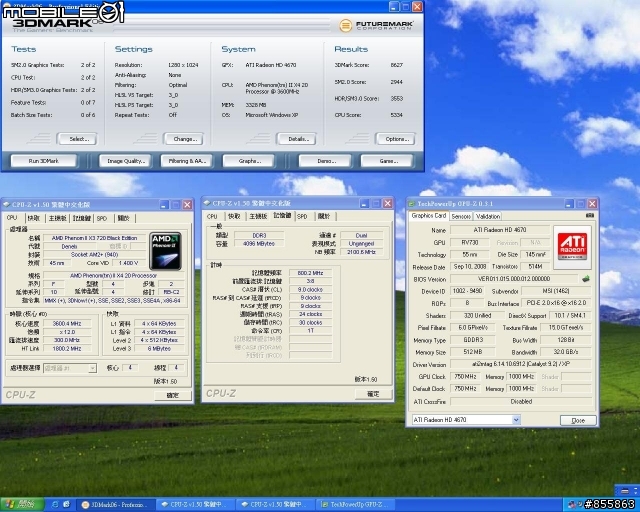
Task: Click Change under Settings section
Action: (184, 139)
